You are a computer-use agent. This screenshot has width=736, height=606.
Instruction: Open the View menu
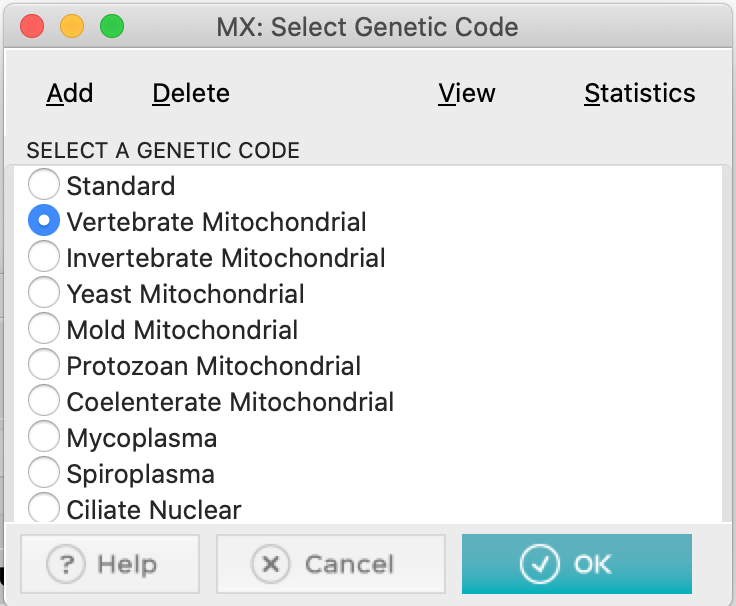point(467,93)
